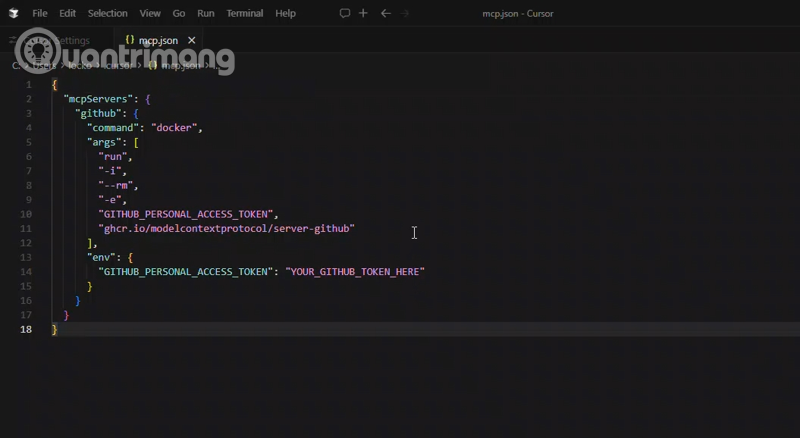
Task: Click line number 18 in gutter
Action: [x=26, y=329]
